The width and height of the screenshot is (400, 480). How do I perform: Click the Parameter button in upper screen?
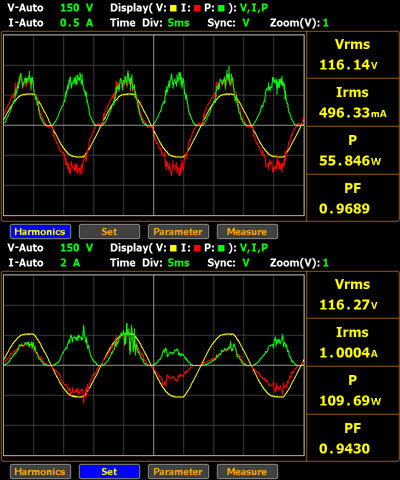click(x=178, y=231)
